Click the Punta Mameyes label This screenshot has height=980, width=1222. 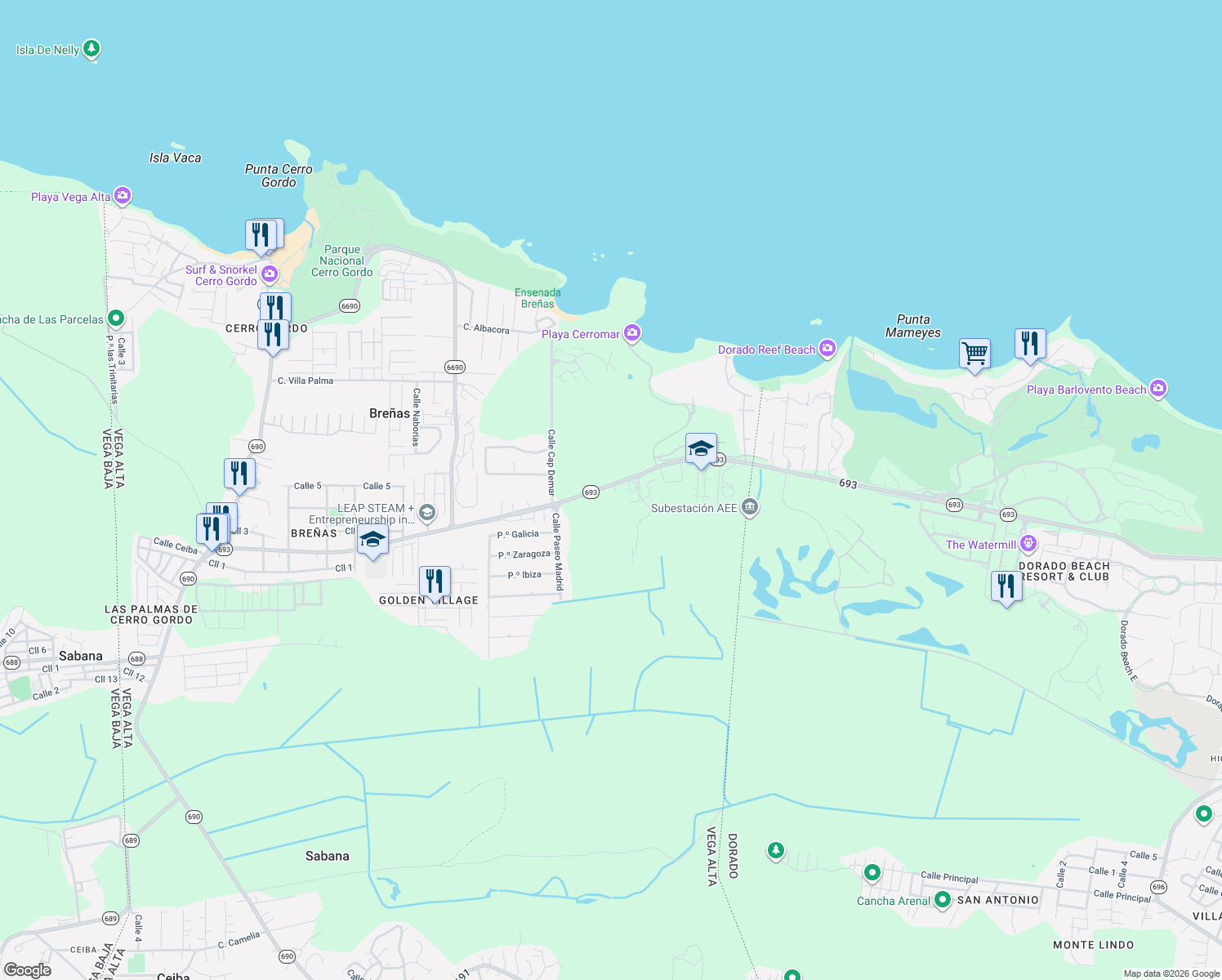(913, 326)
